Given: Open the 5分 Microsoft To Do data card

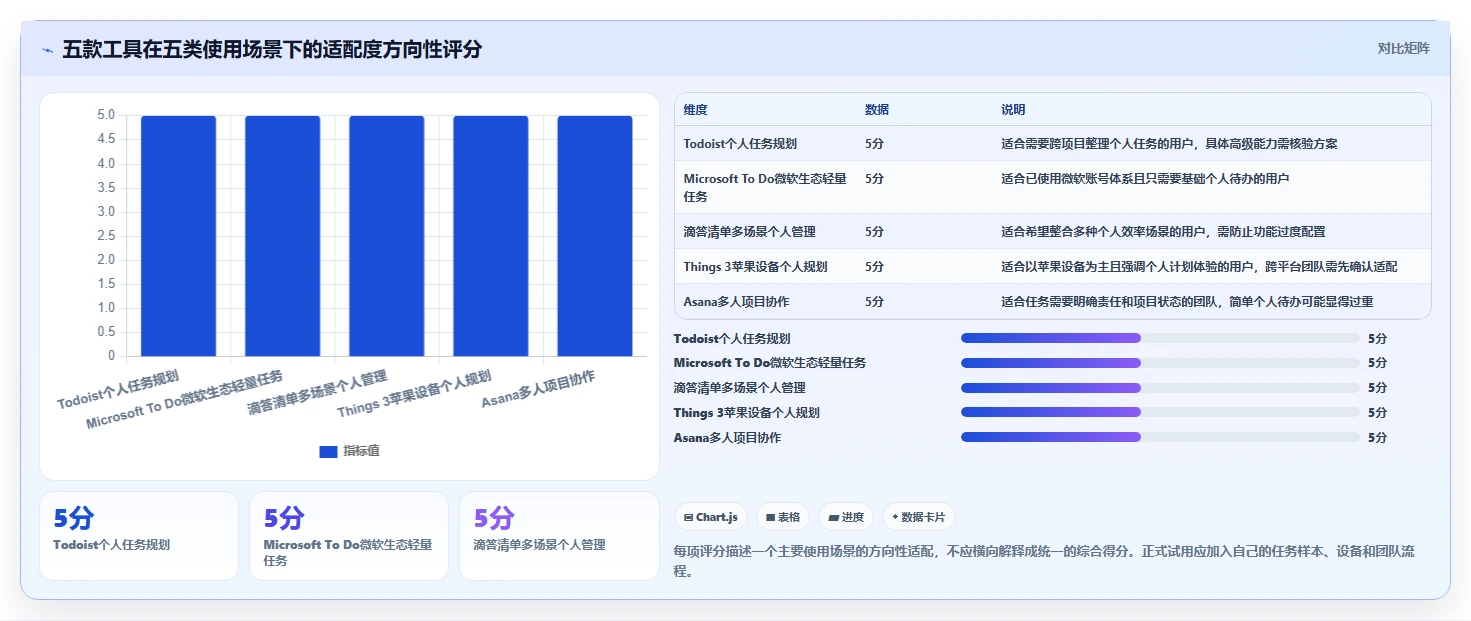Looking at the screenshot, I should click(349, 536).
